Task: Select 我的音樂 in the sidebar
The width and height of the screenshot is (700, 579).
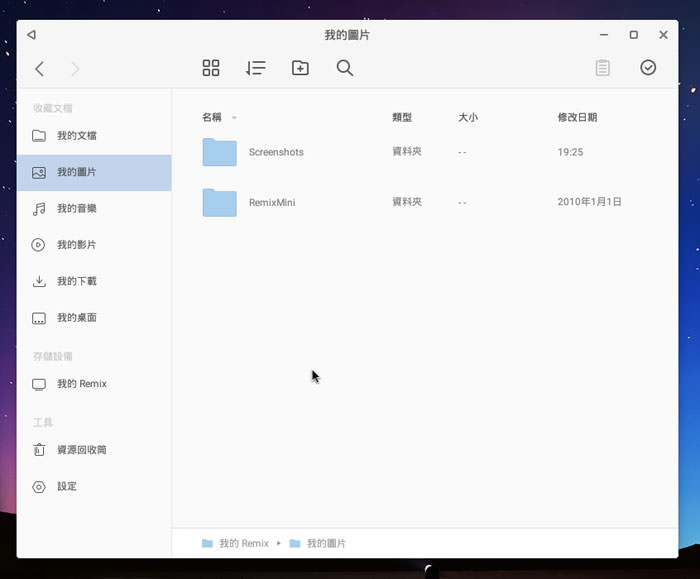Action: [x=76, y=209]
